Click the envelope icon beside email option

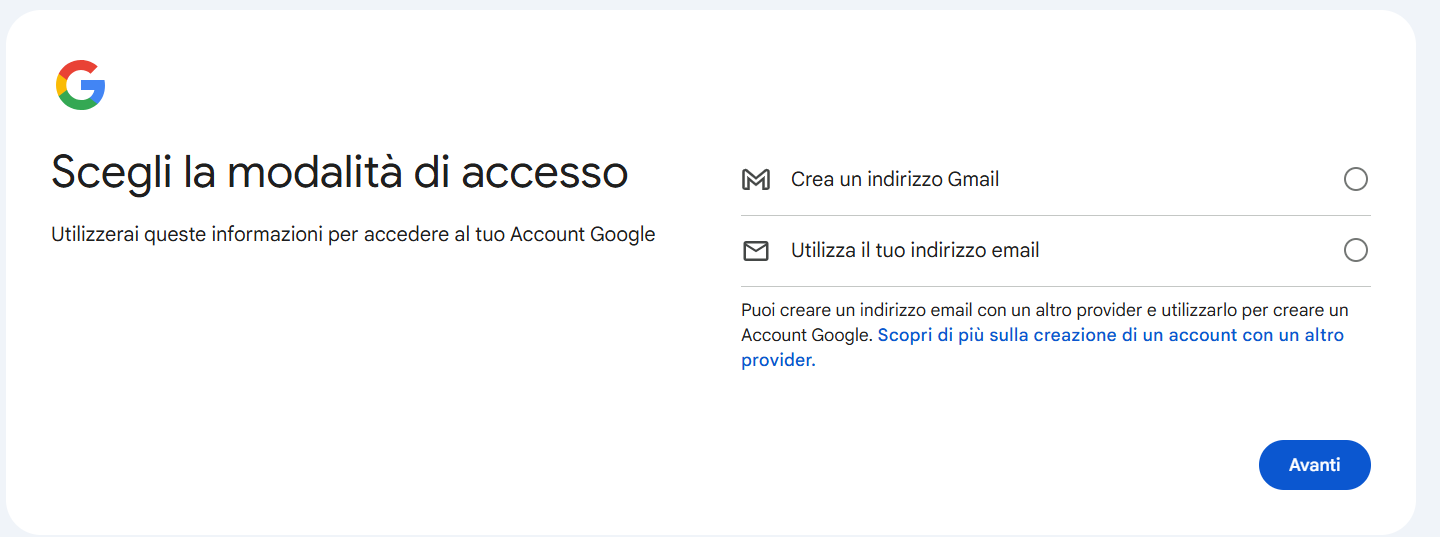click(756, 251)
